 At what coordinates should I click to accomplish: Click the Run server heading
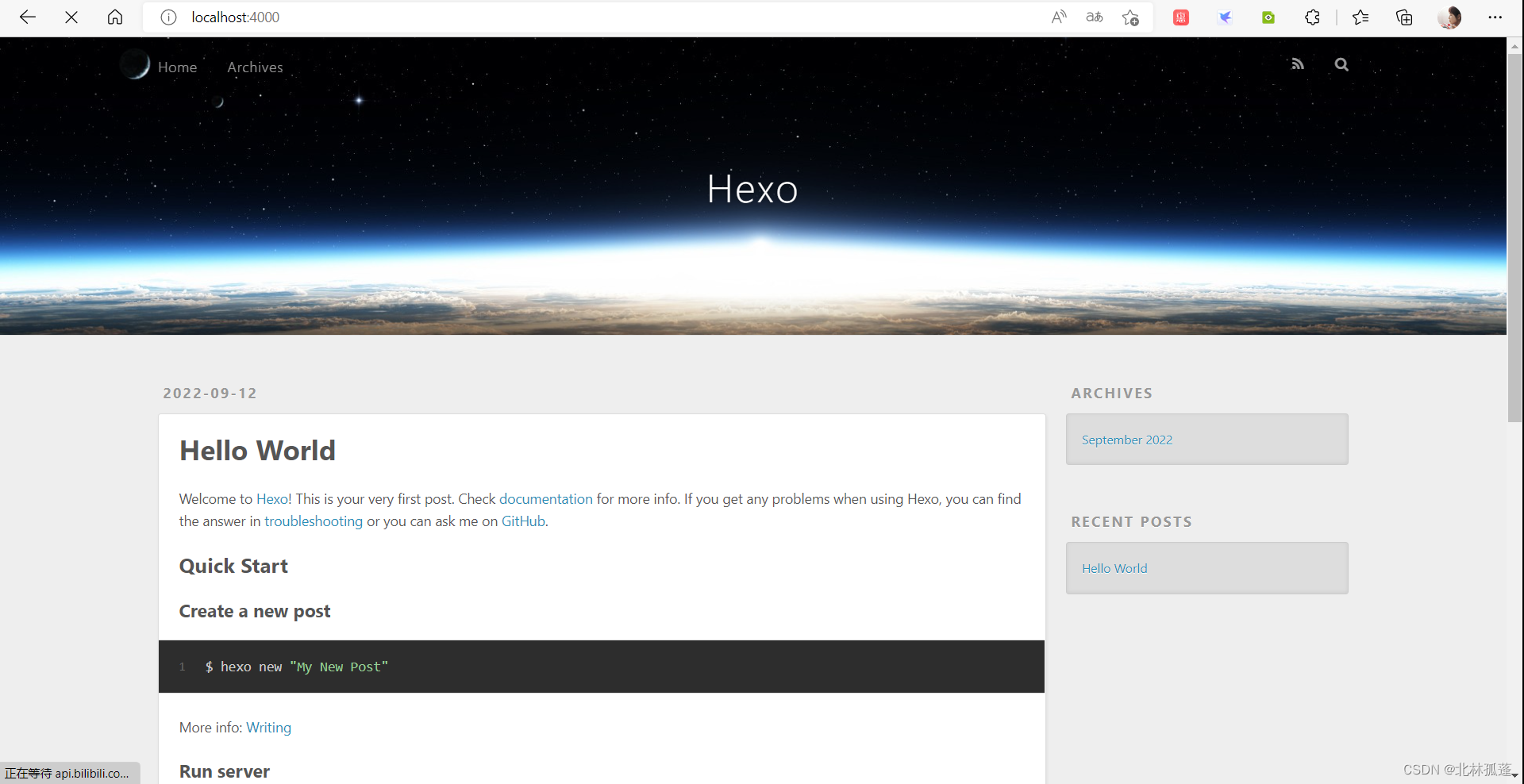pyautogui.click(x=225, y=771)
